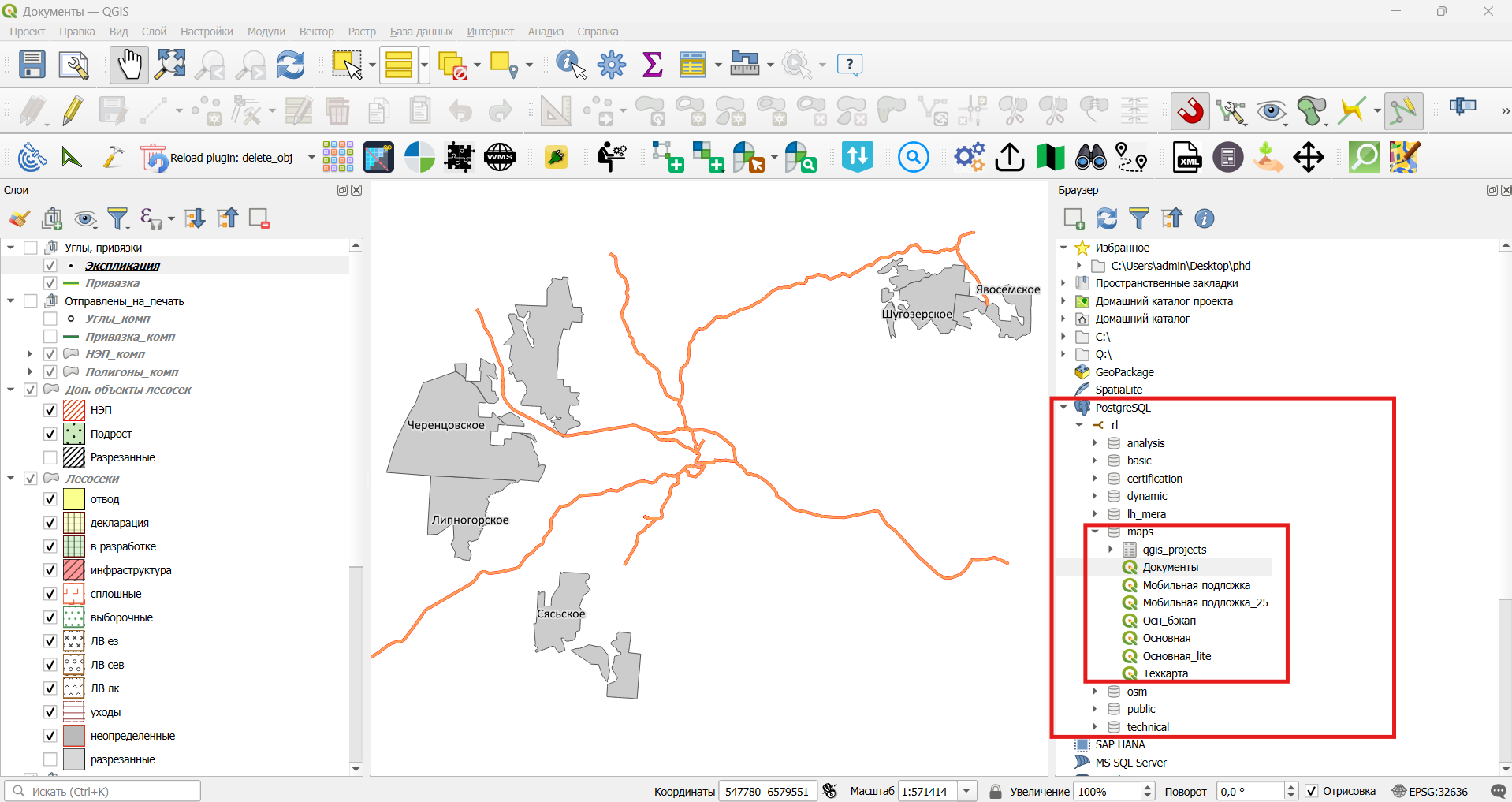Open the Вектор menu
Screen dimensions: 1512x802
[316, 32]
